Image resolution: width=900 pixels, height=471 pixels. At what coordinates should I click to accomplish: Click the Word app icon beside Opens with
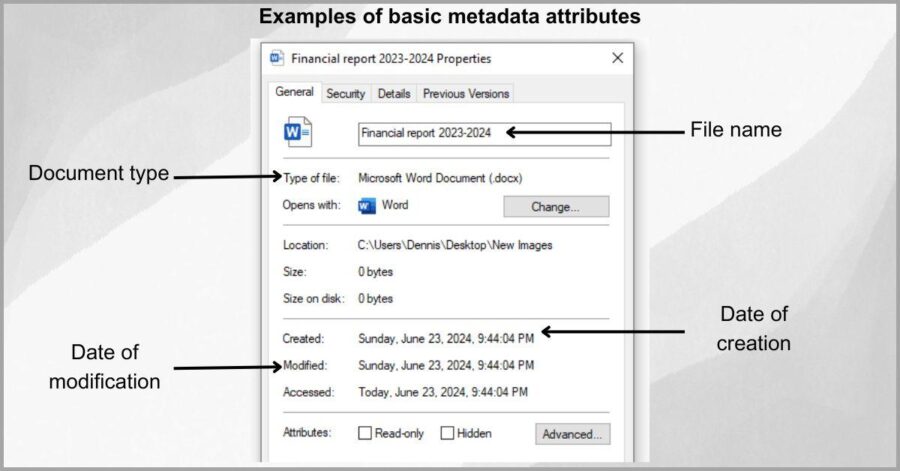pyautogui.click(x=367, y=206)
